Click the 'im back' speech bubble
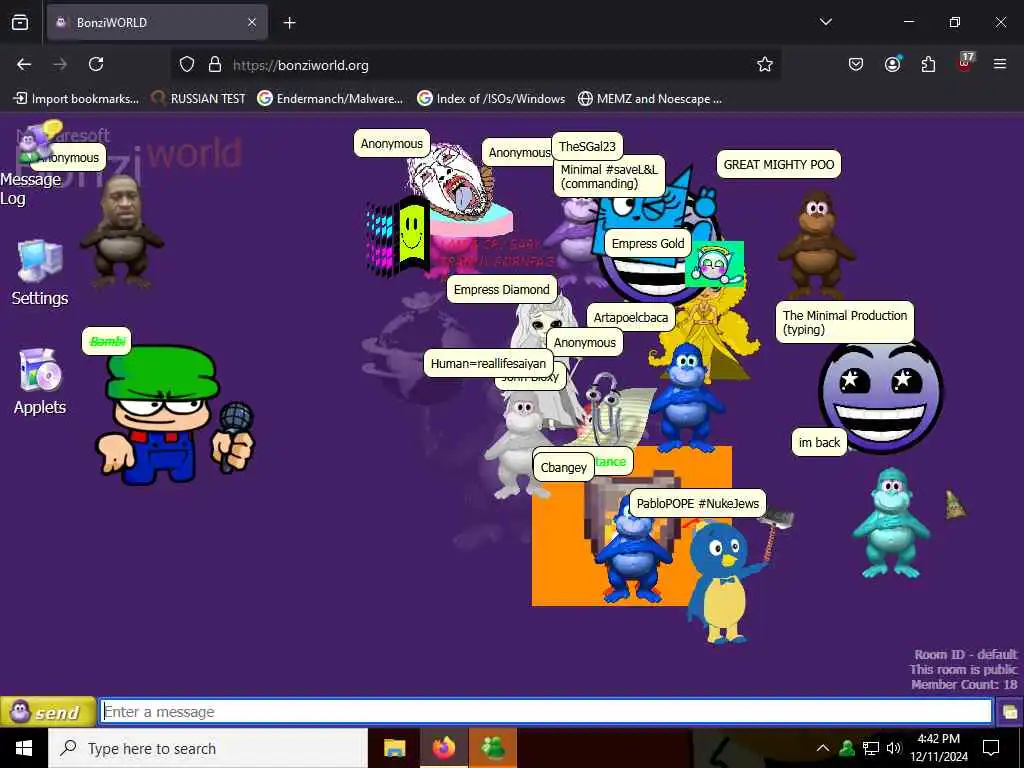Image resolution: width=1024 pixels, height=768 pixels. pyautogui.click(x=820, y=442)
